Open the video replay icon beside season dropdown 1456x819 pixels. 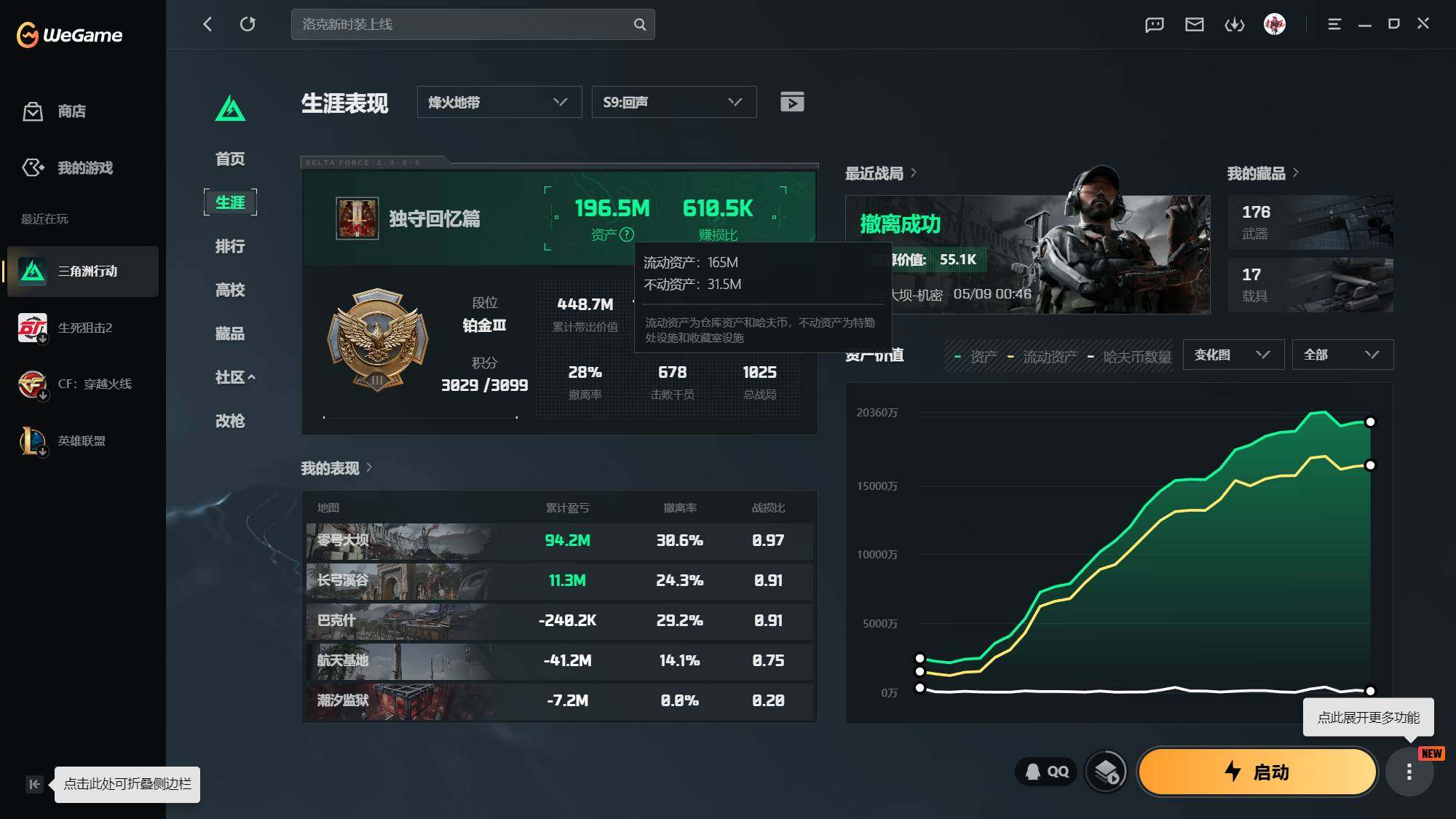point(792,102)
